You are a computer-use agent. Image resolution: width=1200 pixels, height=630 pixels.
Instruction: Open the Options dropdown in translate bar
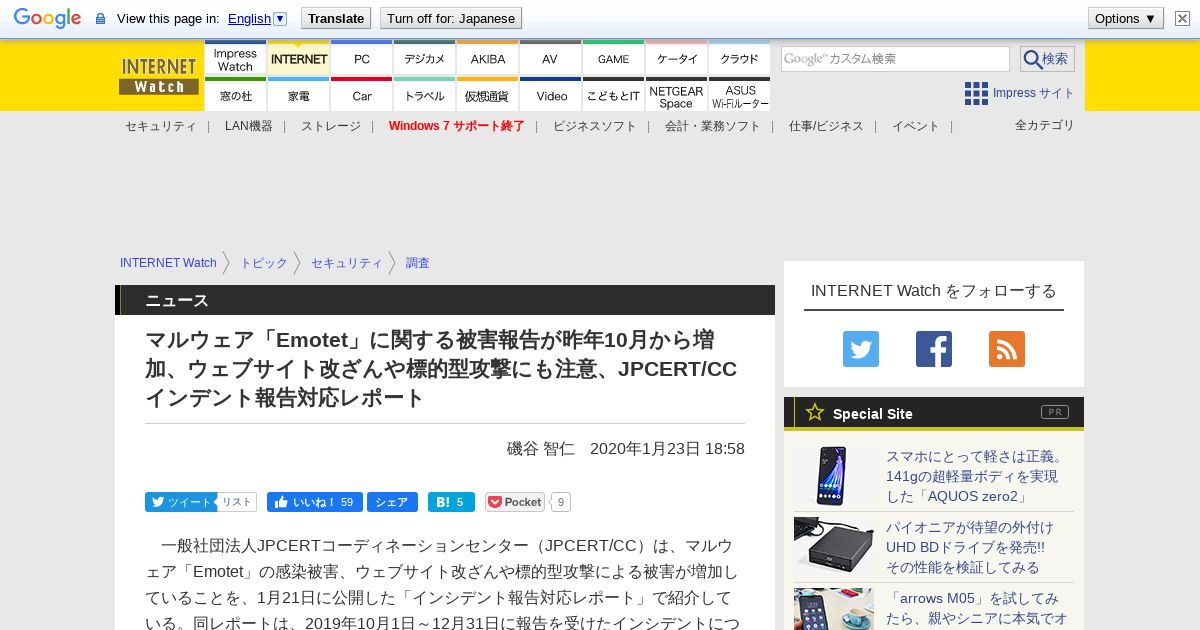[1125, 18]
